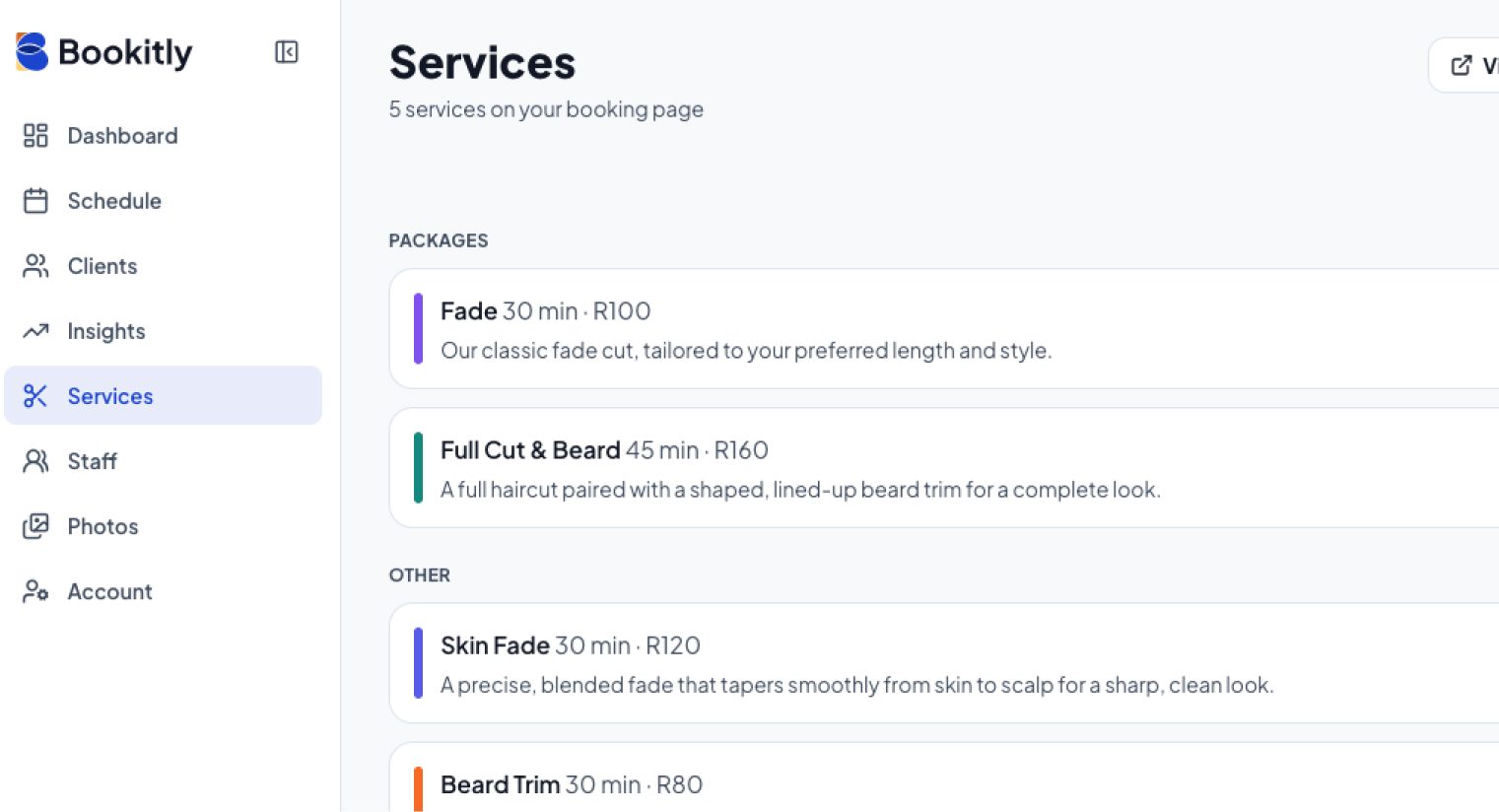1499x812 pixels.
Task: Collapse the sidebar panel icon
Action: (286, 52)
